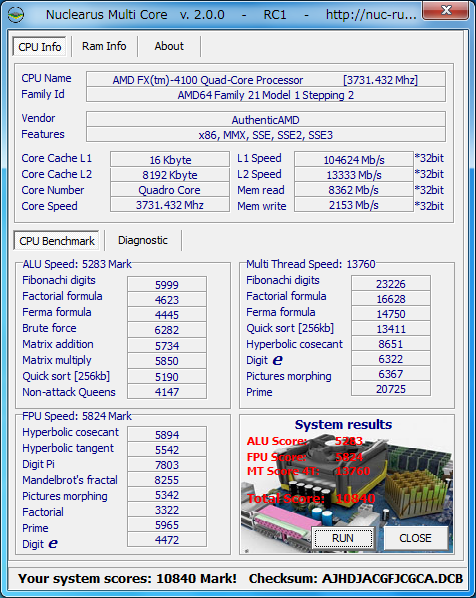The height and width of the screenshot is (598, 476).
Task: Click the Core Cache L1 value 16 Kbyte
Action: click(x=170, y=159)
